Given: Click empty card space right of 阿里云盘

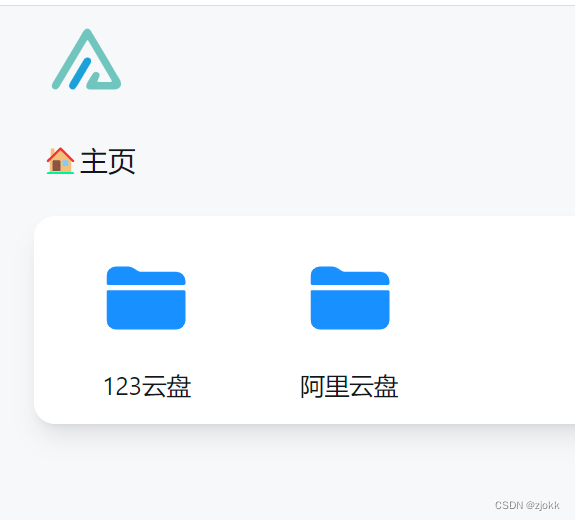Looking at the screenshot, I should (484, 319).
